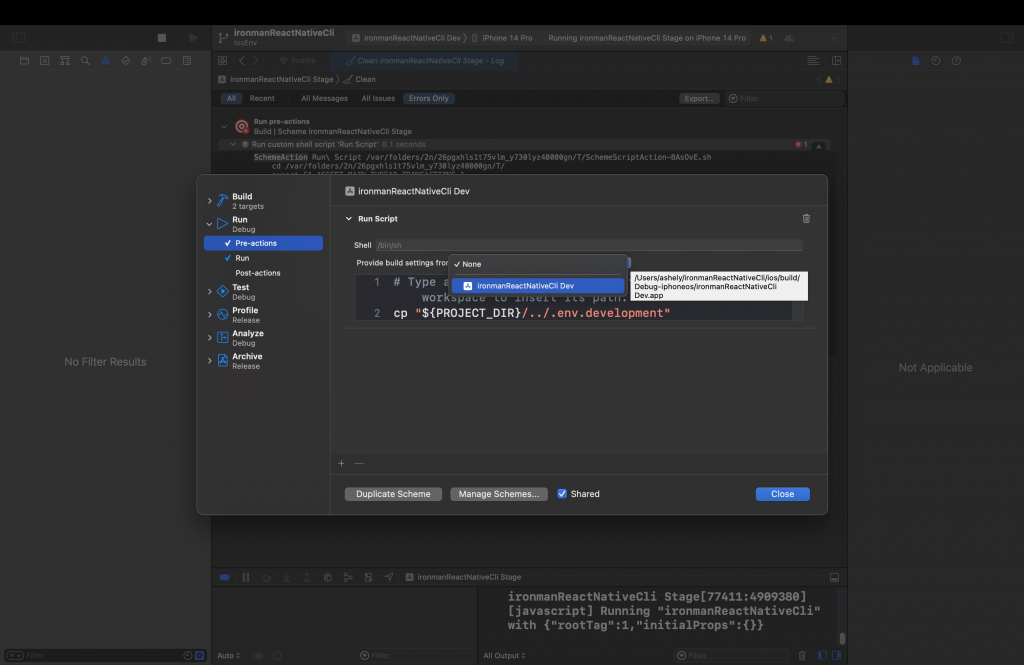Open the Debug navigator icon
Image resolution: width=1024 pixels, height=665 pixels.
[146, 61]
